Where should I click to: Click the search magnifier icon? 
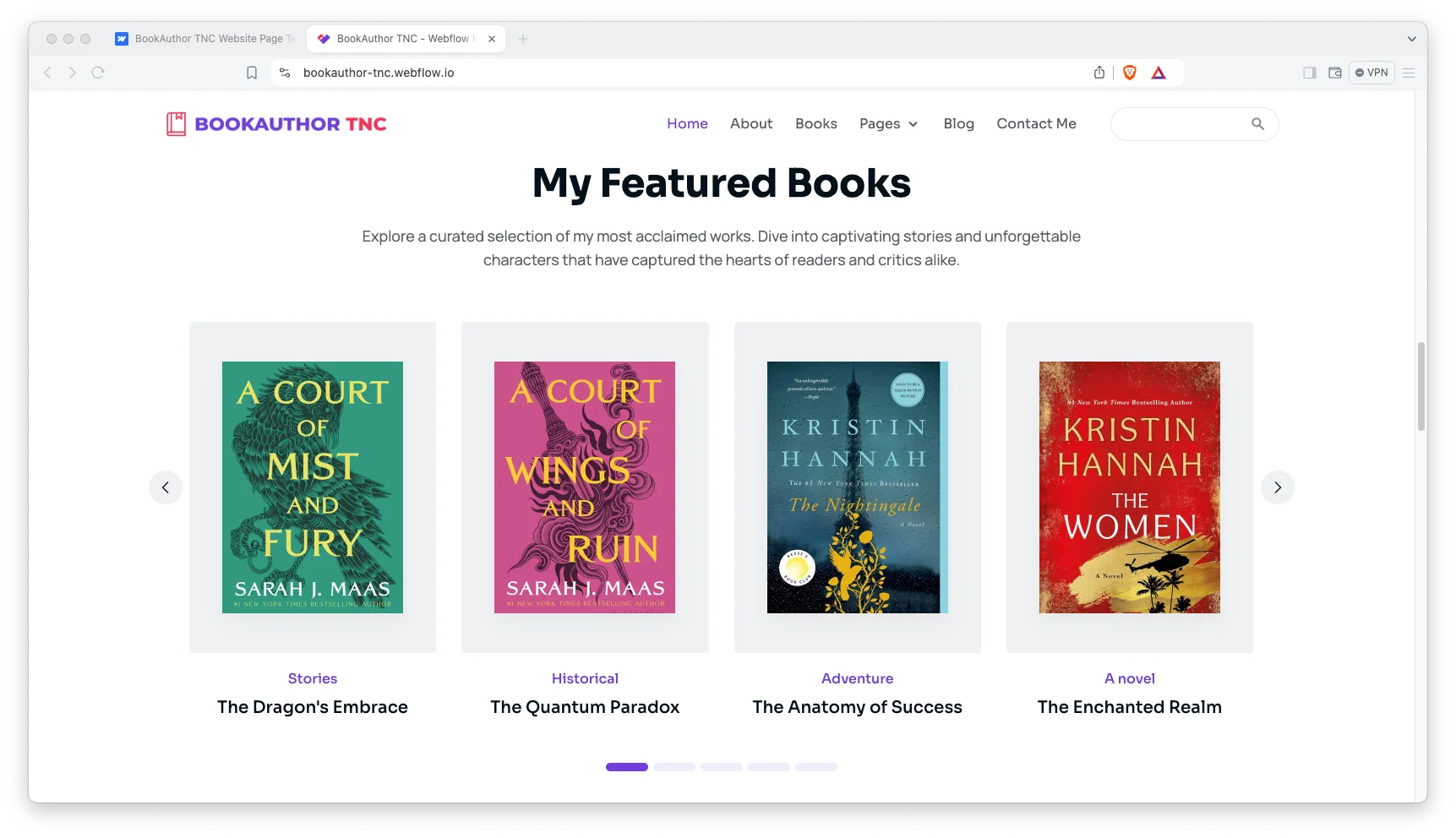1257,124
